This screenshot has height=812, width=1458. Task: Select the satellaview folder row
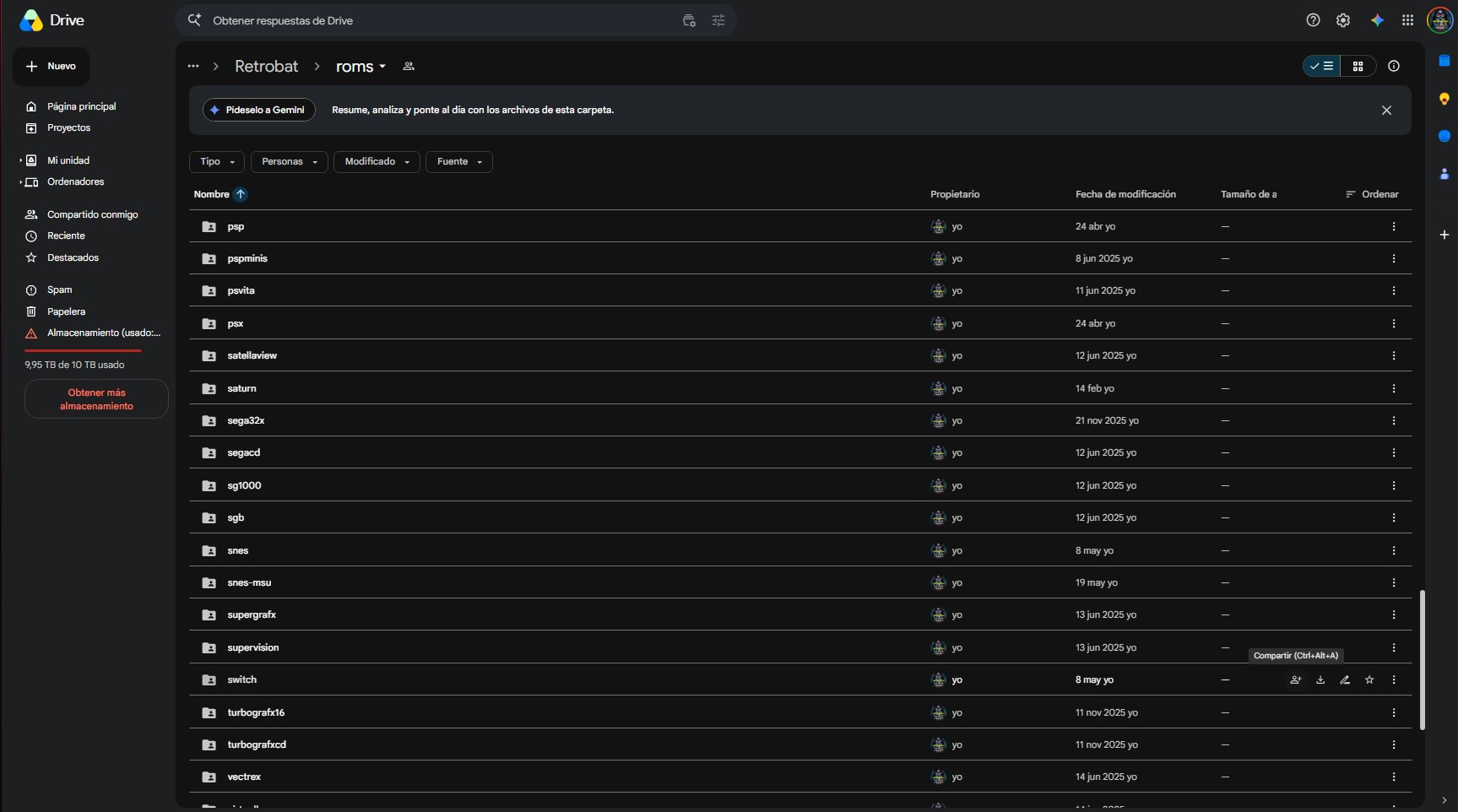(800, 355)
